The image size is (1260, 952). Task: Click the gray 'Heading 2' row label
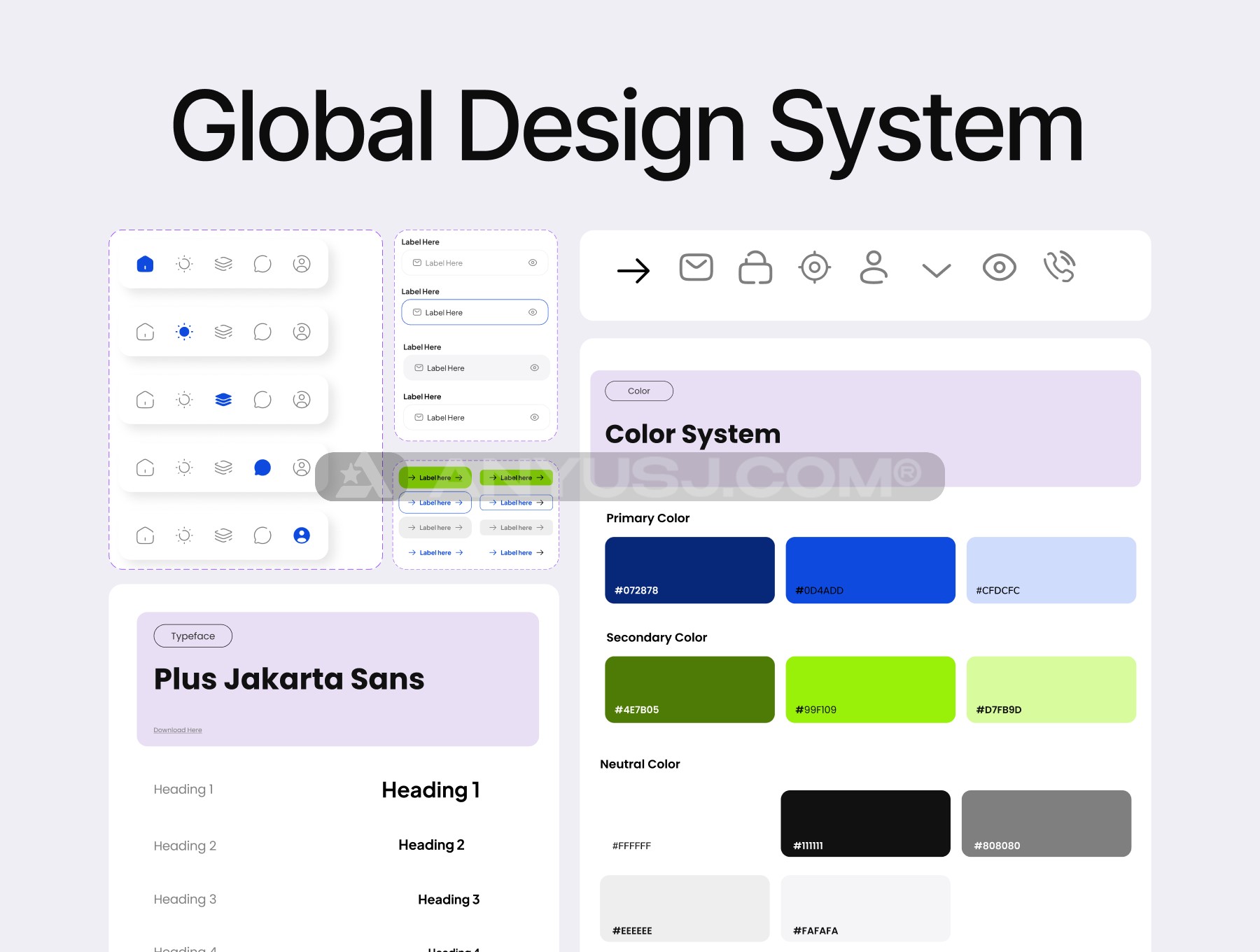185,846
